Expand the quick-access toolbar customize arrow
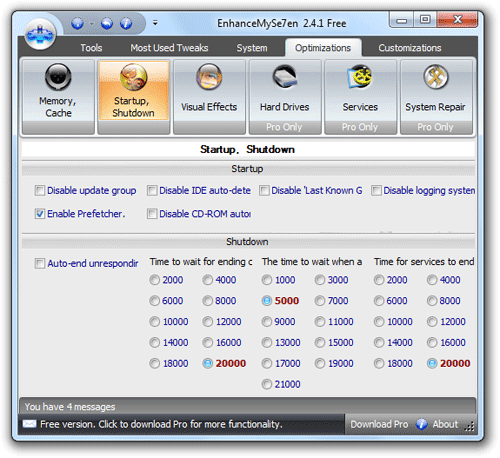 [155, 23]
